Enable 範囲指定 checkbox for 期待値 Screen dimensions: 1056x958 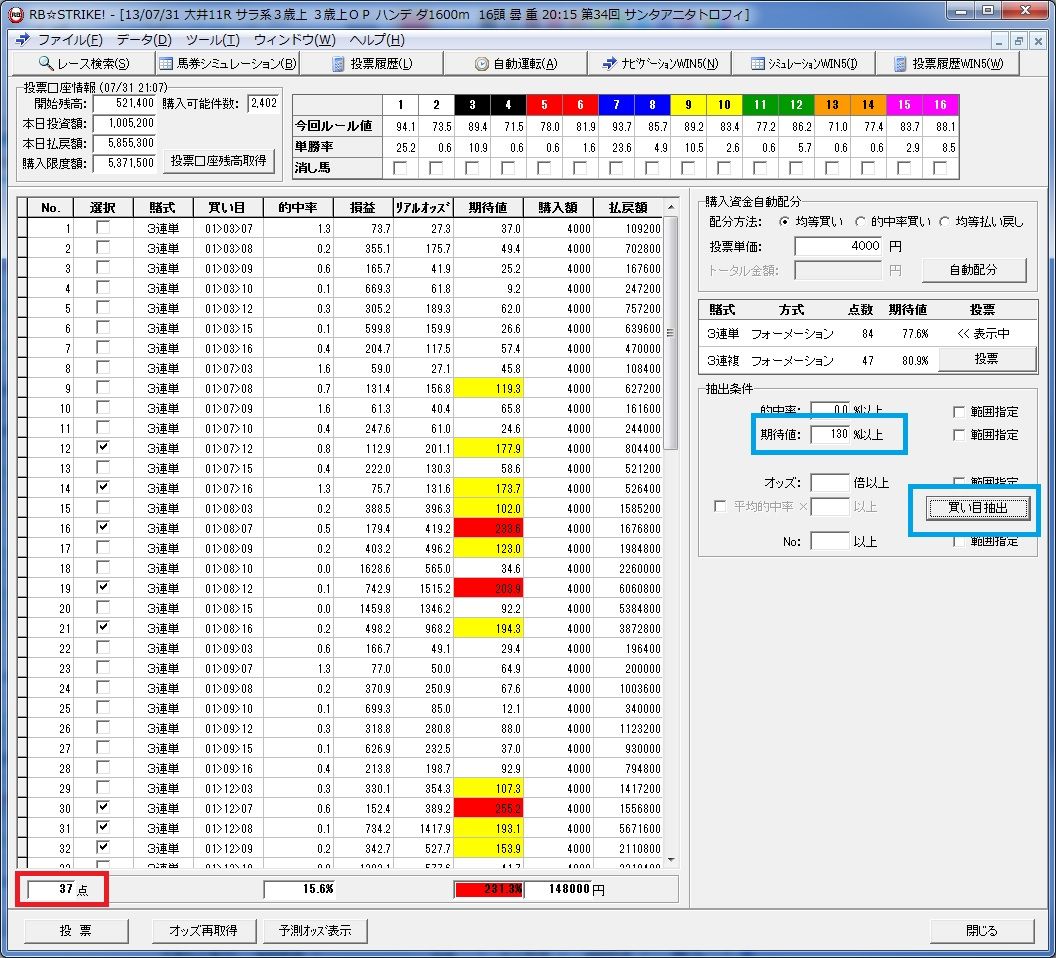click(x=959, y=435)
